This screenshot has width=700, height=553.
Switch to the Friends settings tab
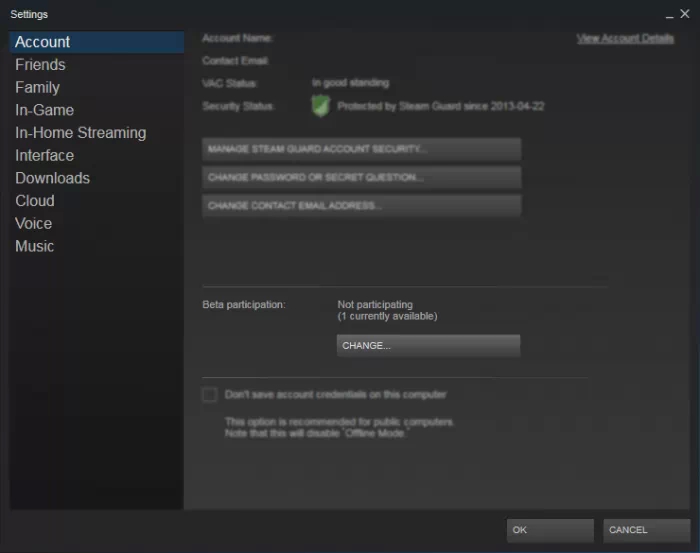coord(40,65)
